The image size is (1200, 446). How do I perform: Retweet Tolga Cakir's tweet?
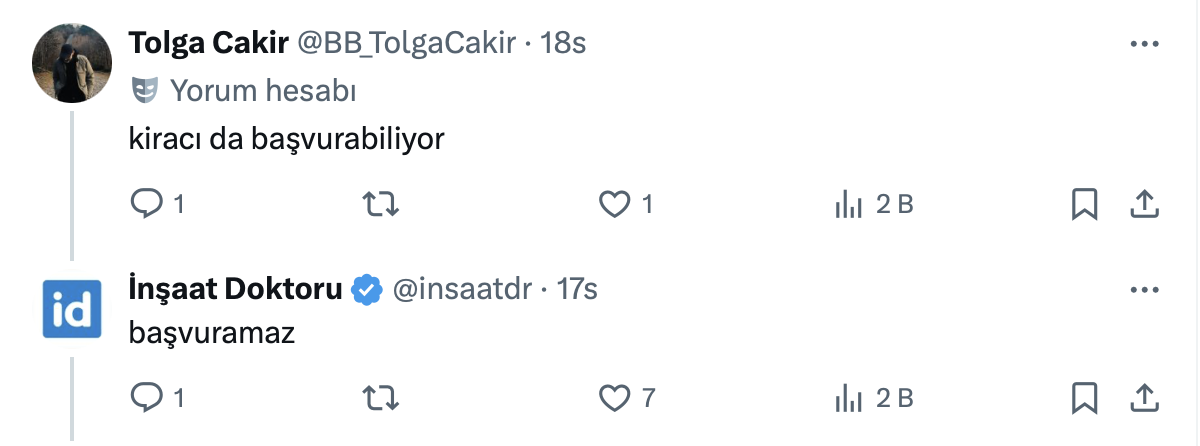tap(380, 205)
